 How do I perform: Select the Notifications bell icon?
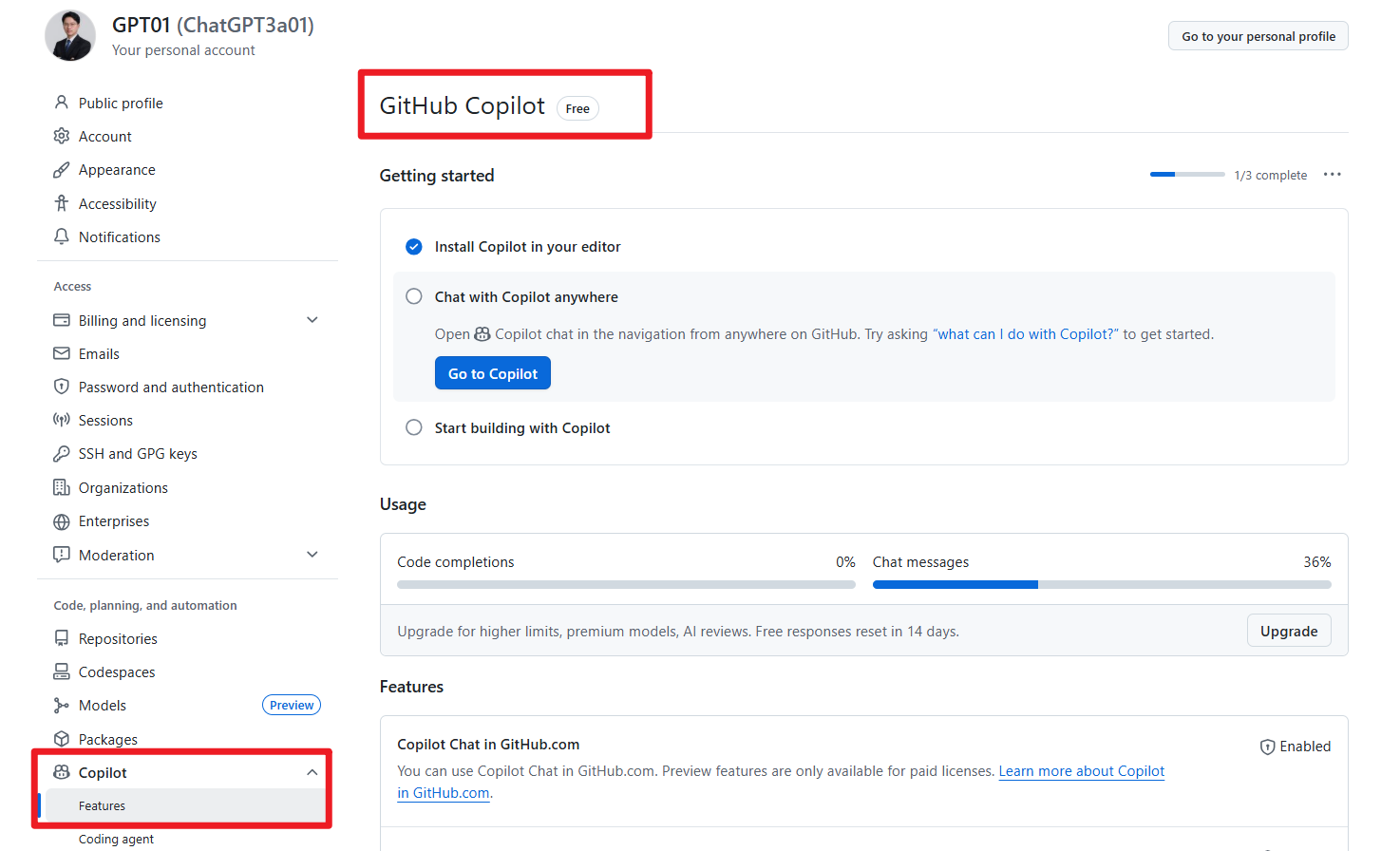pos(59,236)
